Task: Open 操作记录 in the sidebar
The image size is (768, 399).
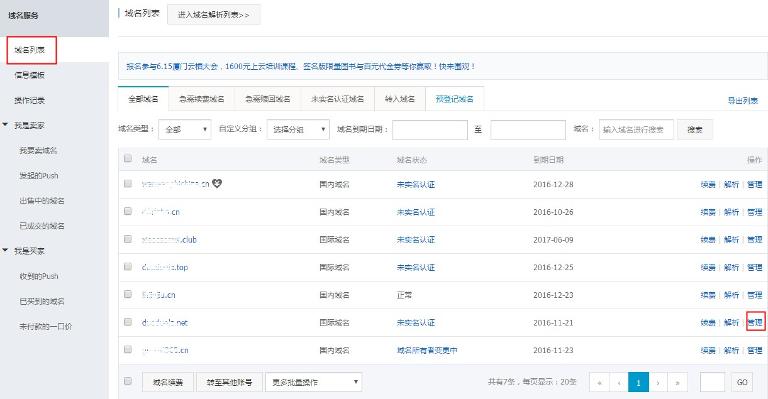Action: tap(29, 100)
